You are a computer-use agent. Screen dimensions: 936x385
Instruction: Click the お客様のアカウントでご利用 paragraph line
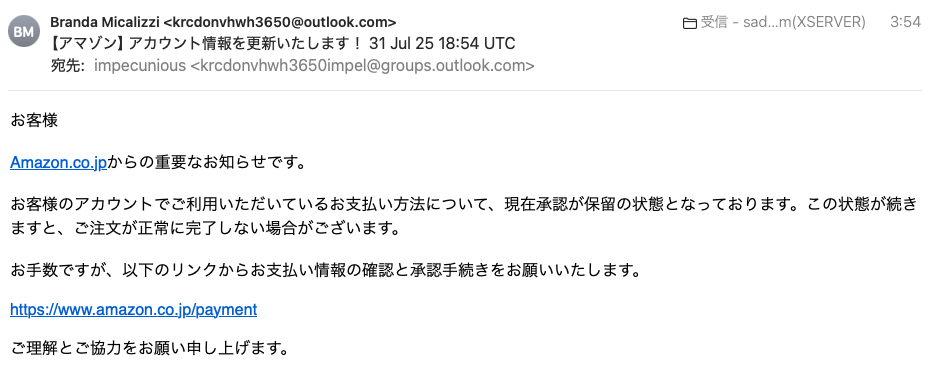[x=464, y=205]
